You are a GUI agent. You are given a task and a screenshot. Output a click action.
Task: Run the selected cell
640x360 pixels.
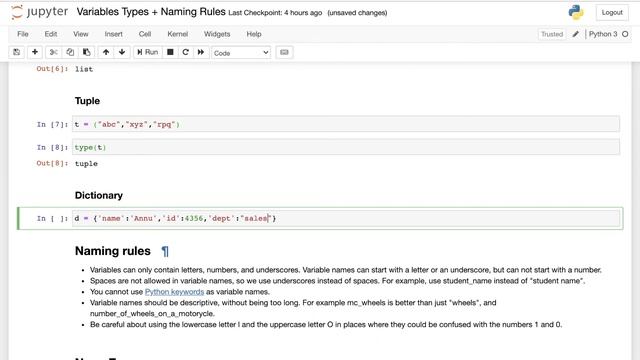148,52
